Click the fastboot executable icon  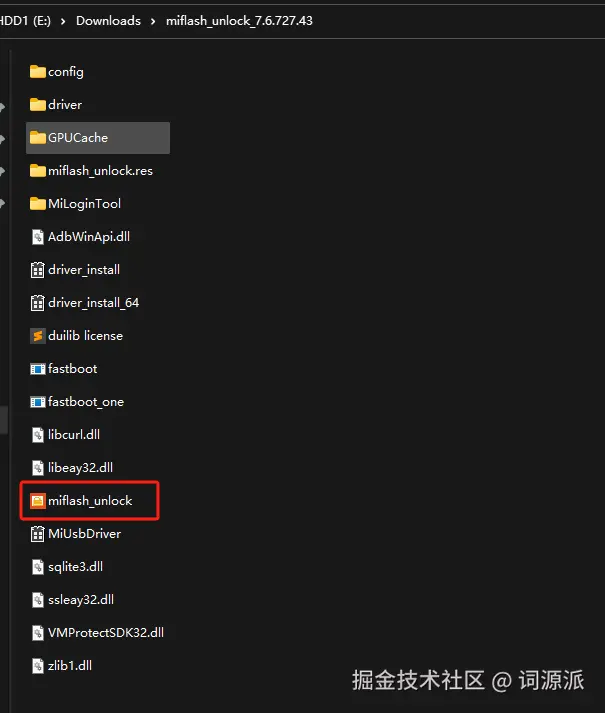click(x=38, y=369)
